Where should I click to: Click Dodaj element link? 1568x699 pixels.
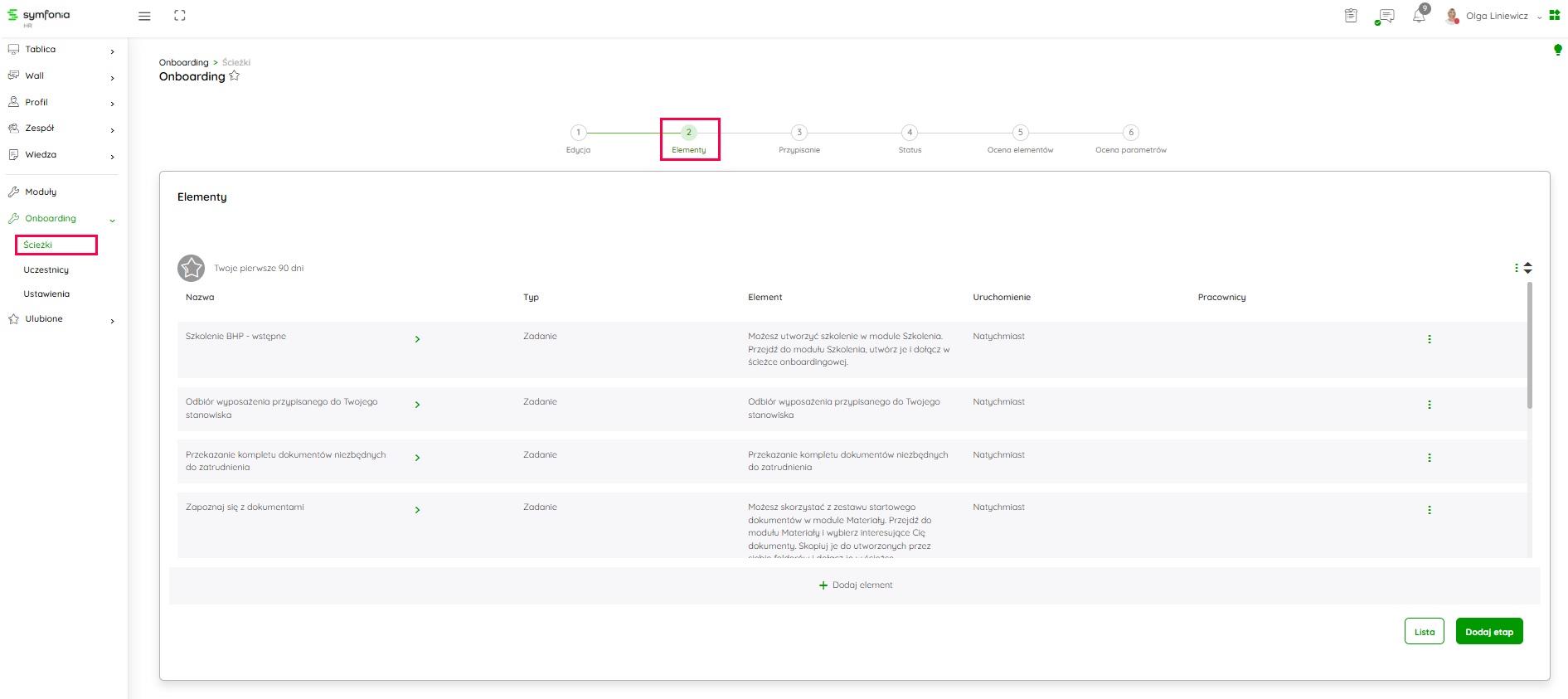point(855,585)
